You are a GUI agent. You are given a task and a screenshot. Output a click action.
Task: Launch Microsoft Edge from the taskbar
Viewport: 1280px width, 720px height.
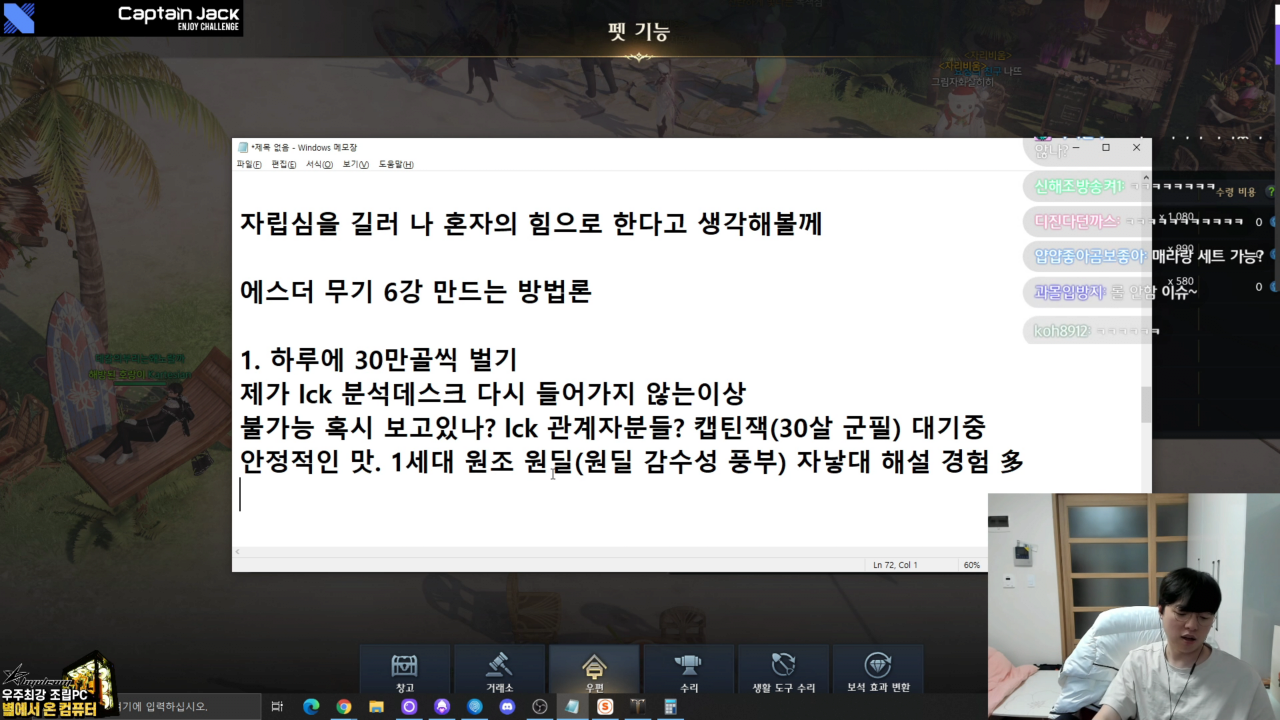tap(311, 706)
